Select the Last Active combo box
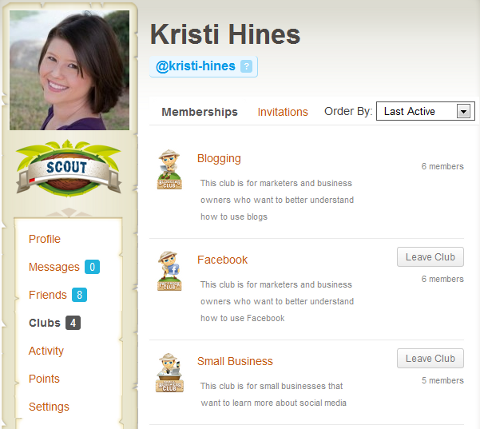 (x=425, y=111)
